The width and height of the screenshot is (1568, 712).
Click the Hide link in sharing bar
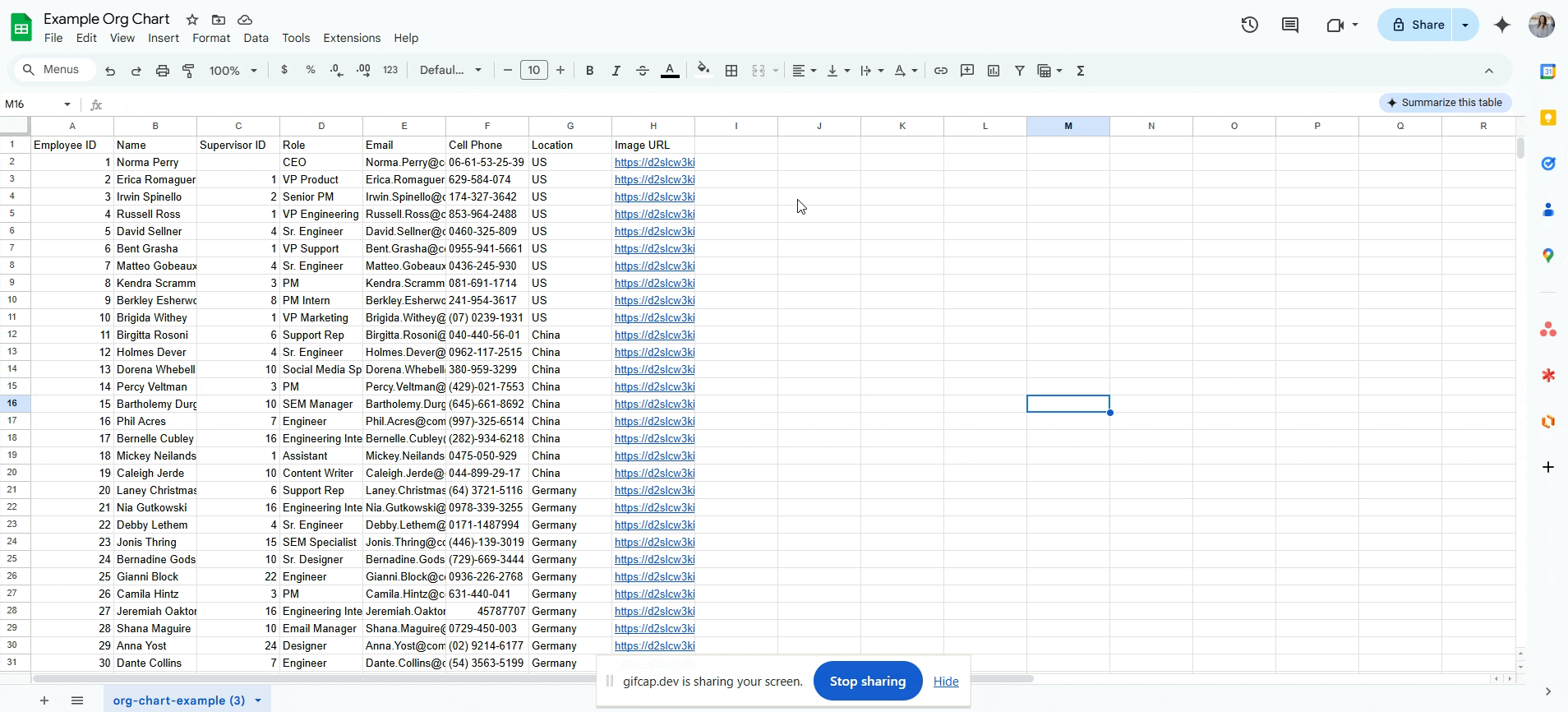(946, 681)
